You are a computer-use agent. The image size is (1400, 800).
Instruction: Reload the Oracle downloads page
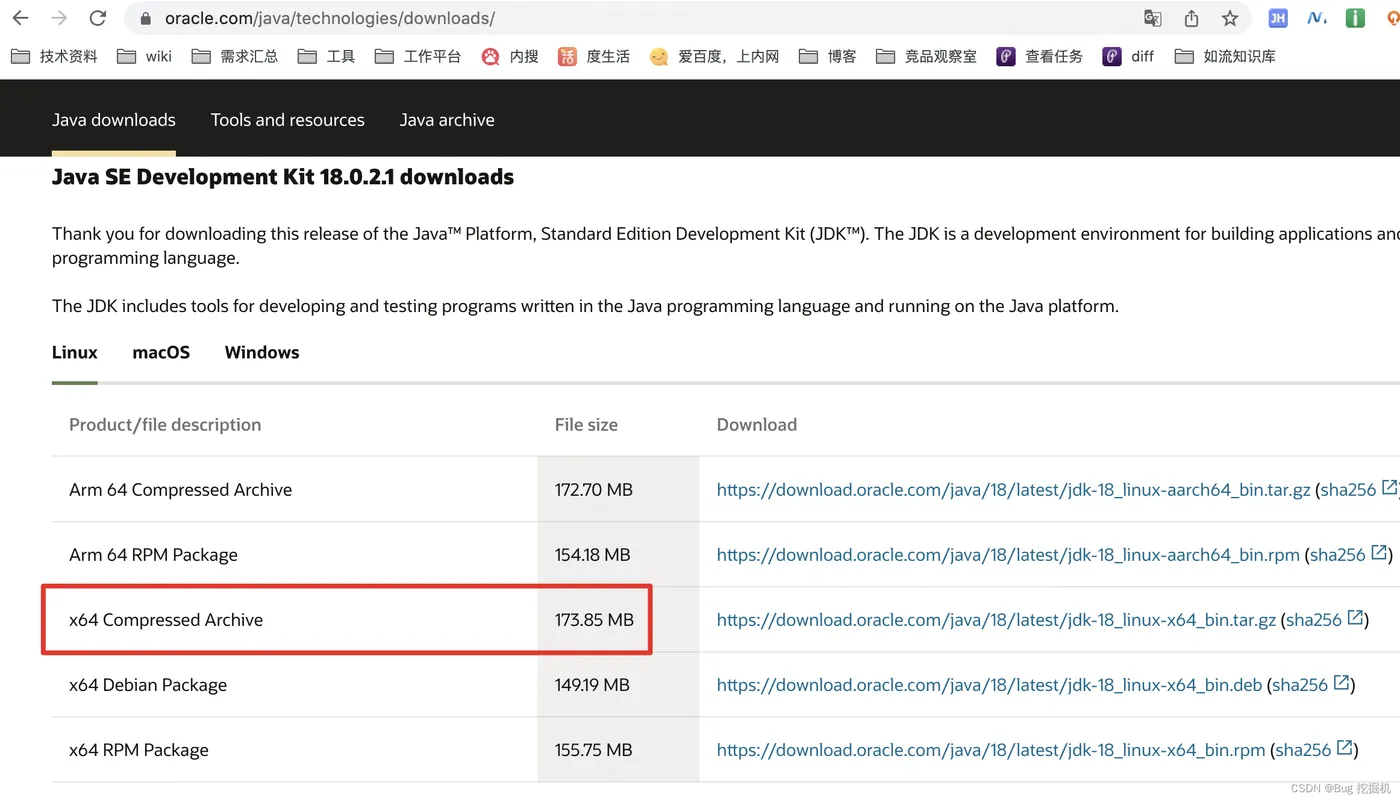[x=98, y=18]
